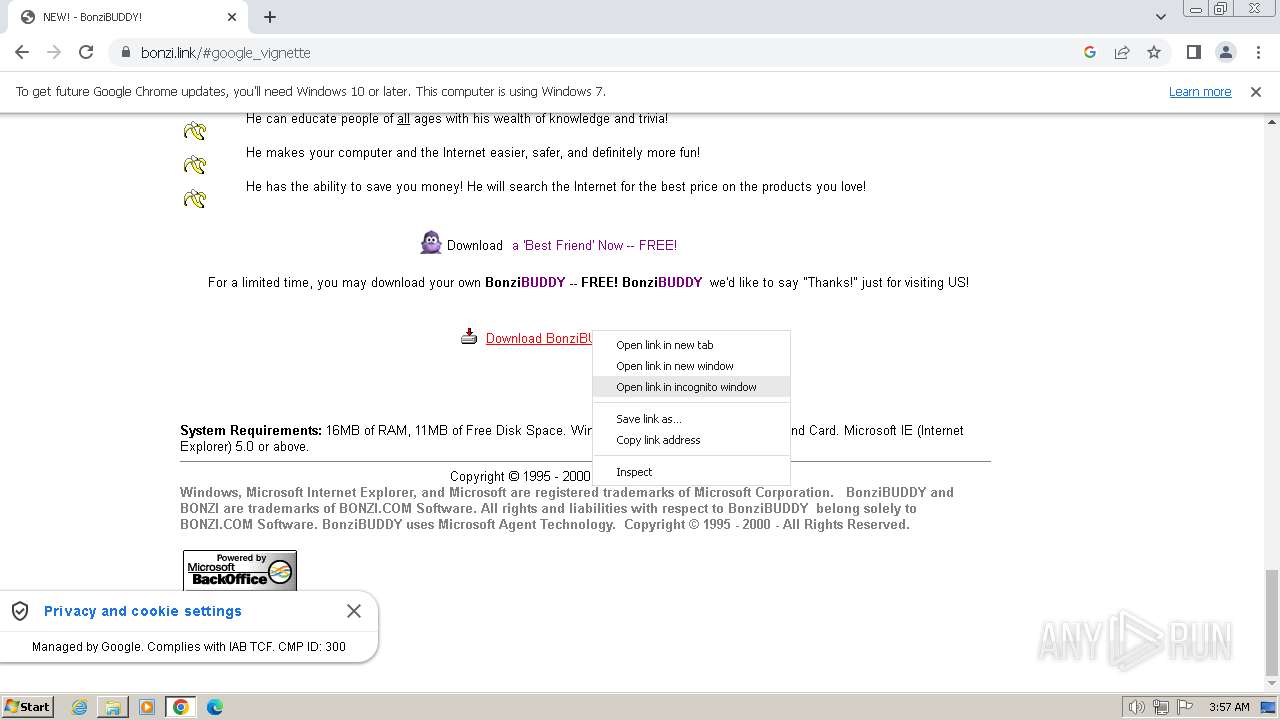Open File Explorer from taskbar
This screenshot has width=1280, height=720.
pos(113,707)
